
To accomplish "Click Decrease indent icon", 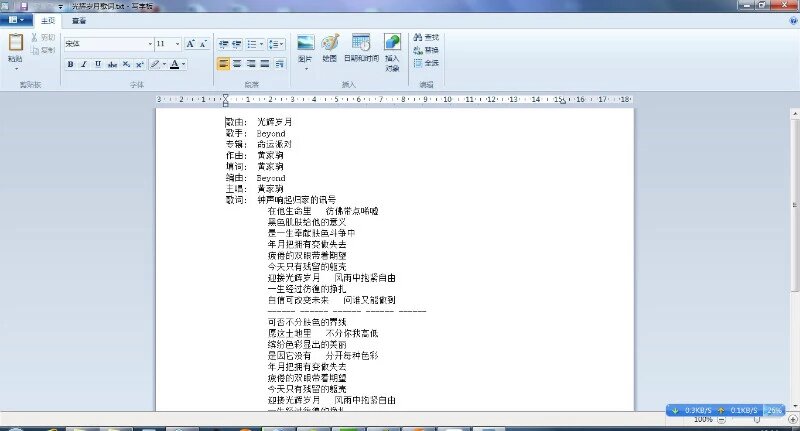I will 223,44.
